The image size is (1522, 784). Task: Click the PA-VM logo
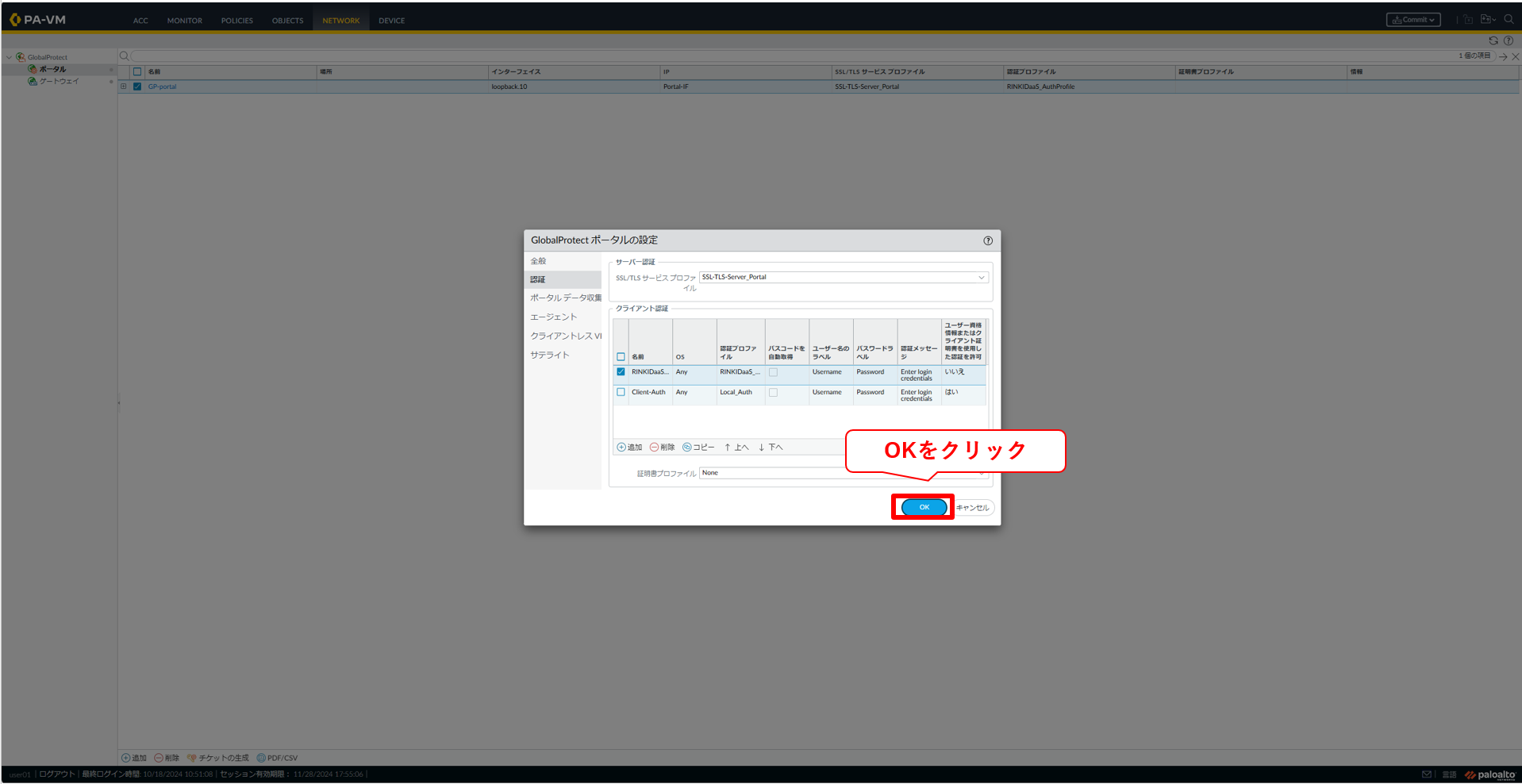click(x=37, y=20)
